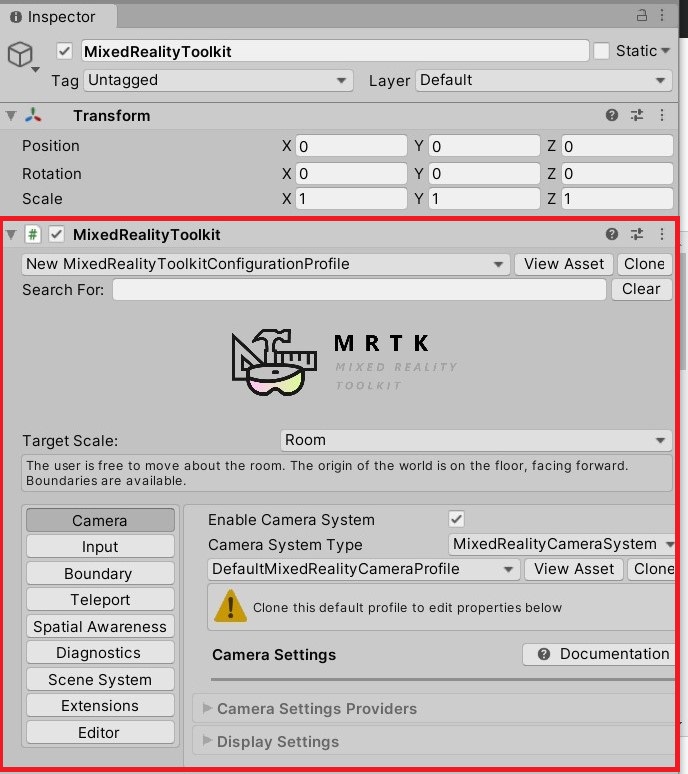Open the Inspector tab's three-dot menu
Image resolution: width=688 pixels, height=774 pixels.
(662, 15)
